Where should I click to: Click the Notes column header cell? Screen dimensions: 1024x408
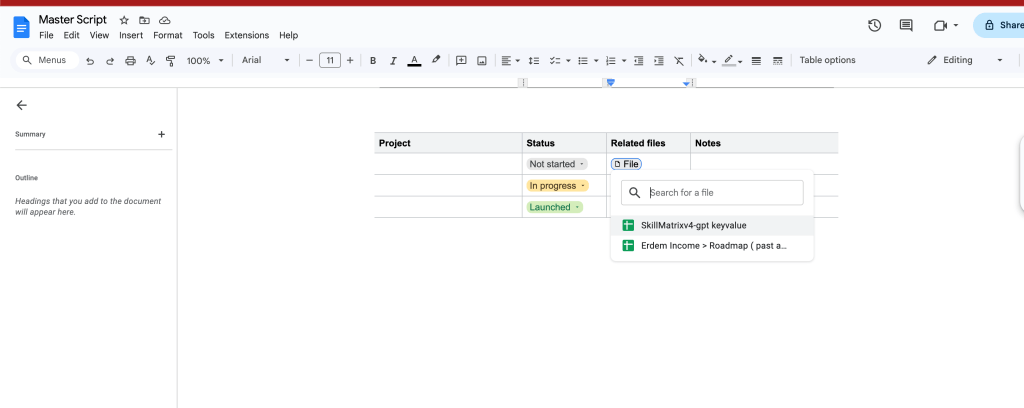click(764, 143)
